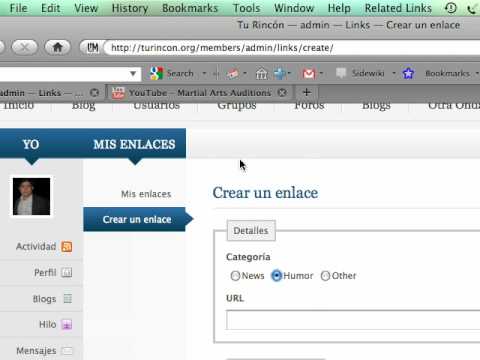
Task: Click the Home button in browser toolbar
Action: 58,47
